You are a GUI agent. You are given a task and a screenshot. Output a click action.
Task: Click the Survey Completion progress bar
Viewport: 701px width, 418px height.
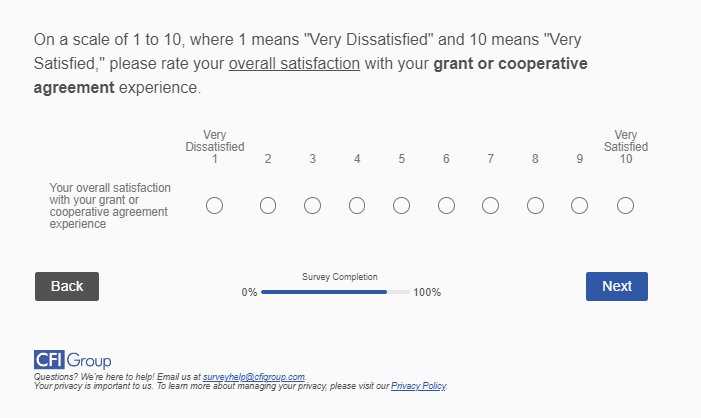pyautogui.click(x=335, y=292)
